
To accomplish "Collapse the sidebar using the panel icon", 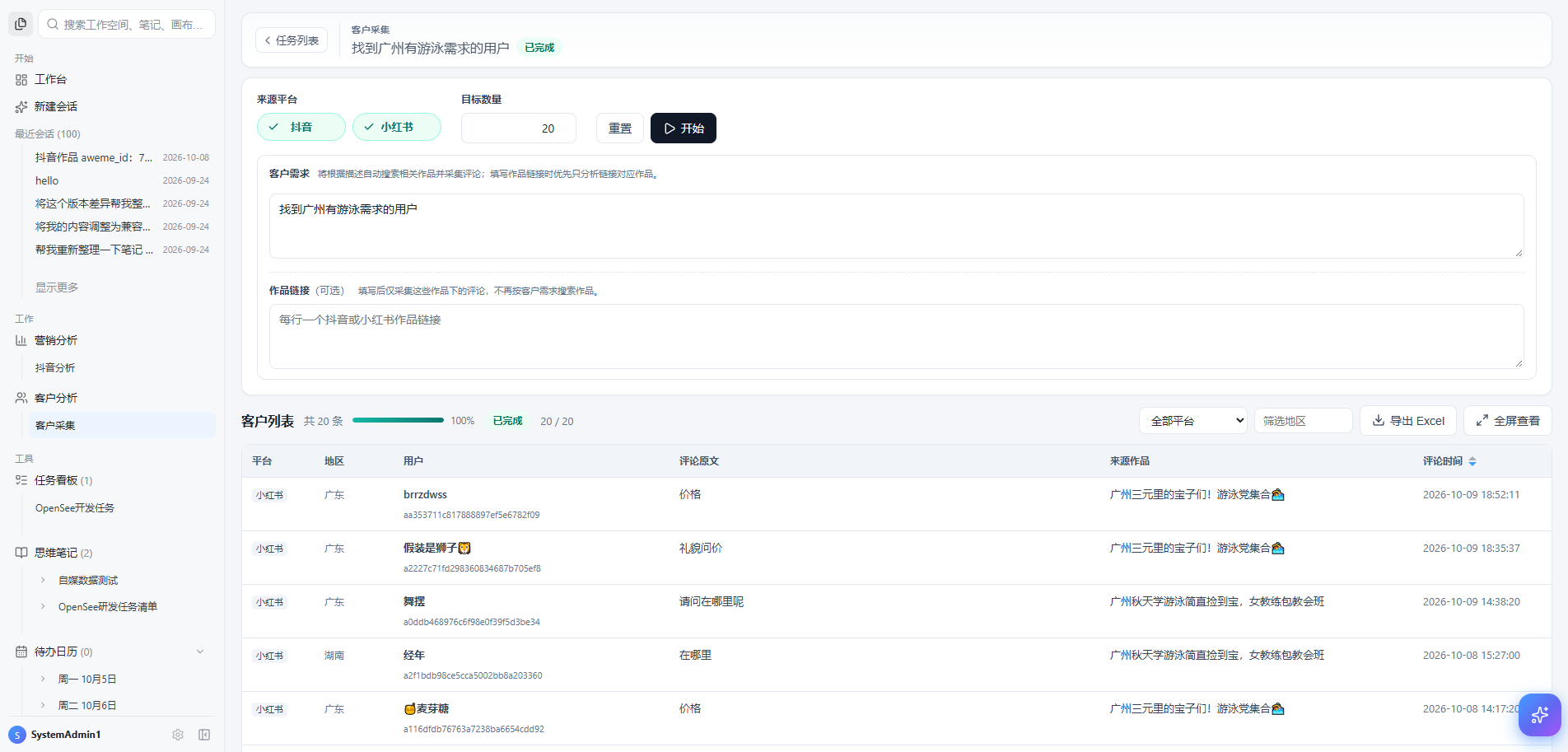I will tap(204, 735).
